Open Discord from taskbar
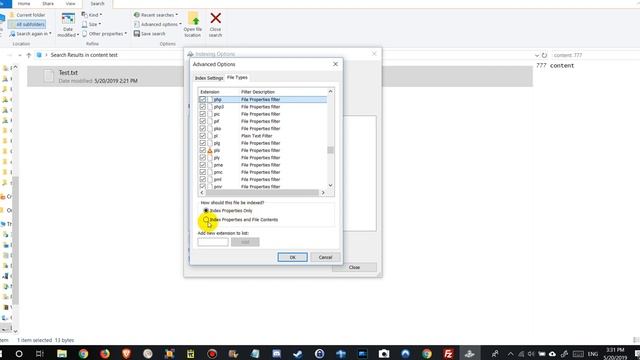Screen dimensions: 640x360 tap(276, 353)
